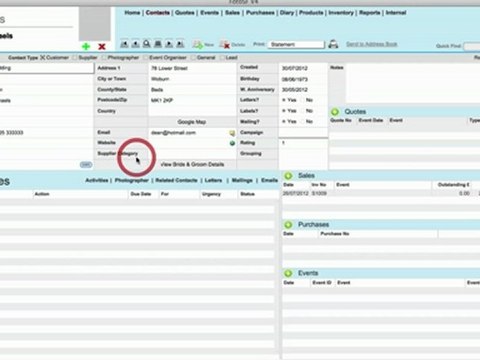The width and height of the screenshot is (480, 360).
Task: Go to the previous record arrow icon
Action: pos(135,44)
